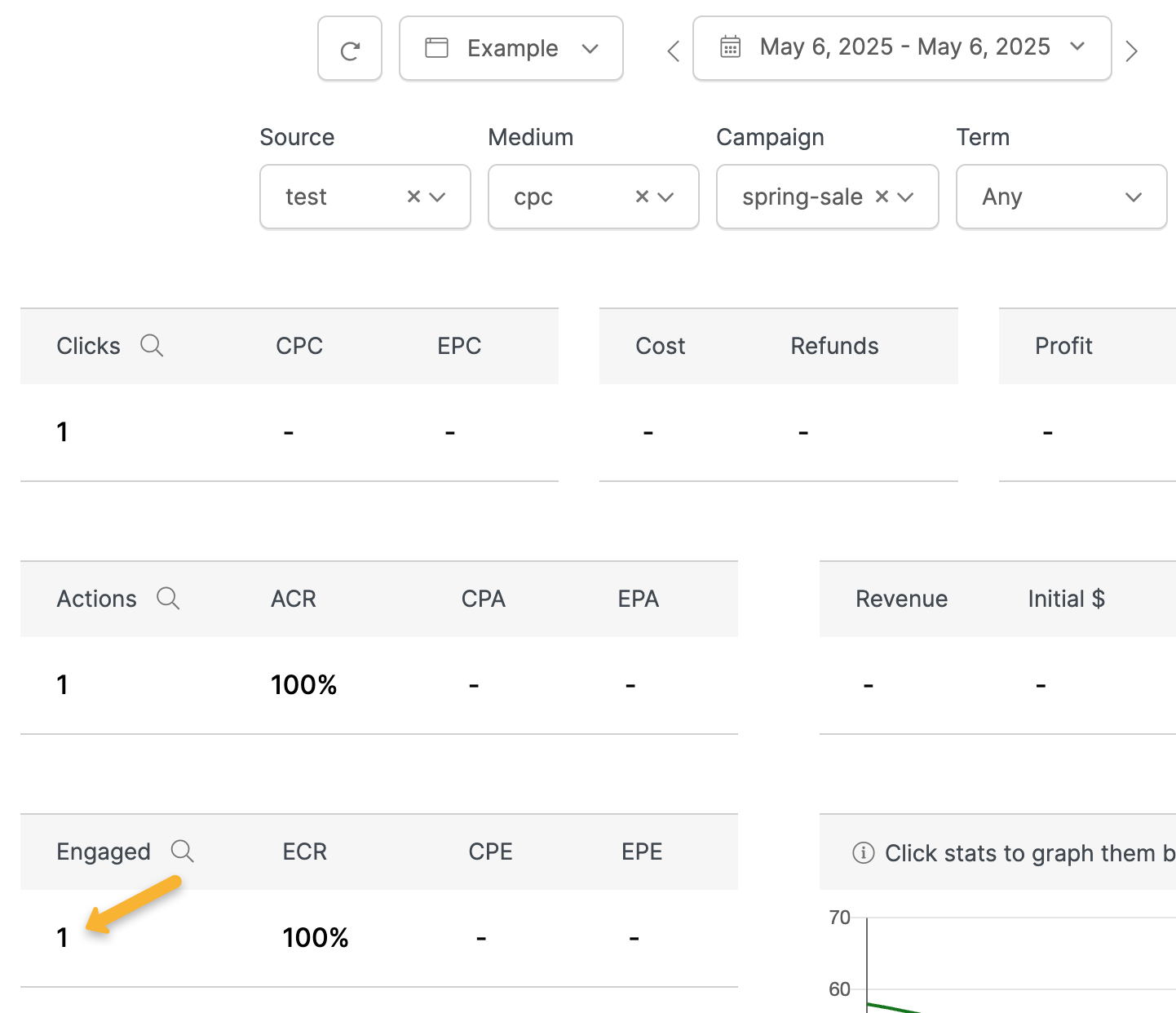Click the magnifier icon next to Engaged
The image size is (1176, 1013).
(183, 852)
